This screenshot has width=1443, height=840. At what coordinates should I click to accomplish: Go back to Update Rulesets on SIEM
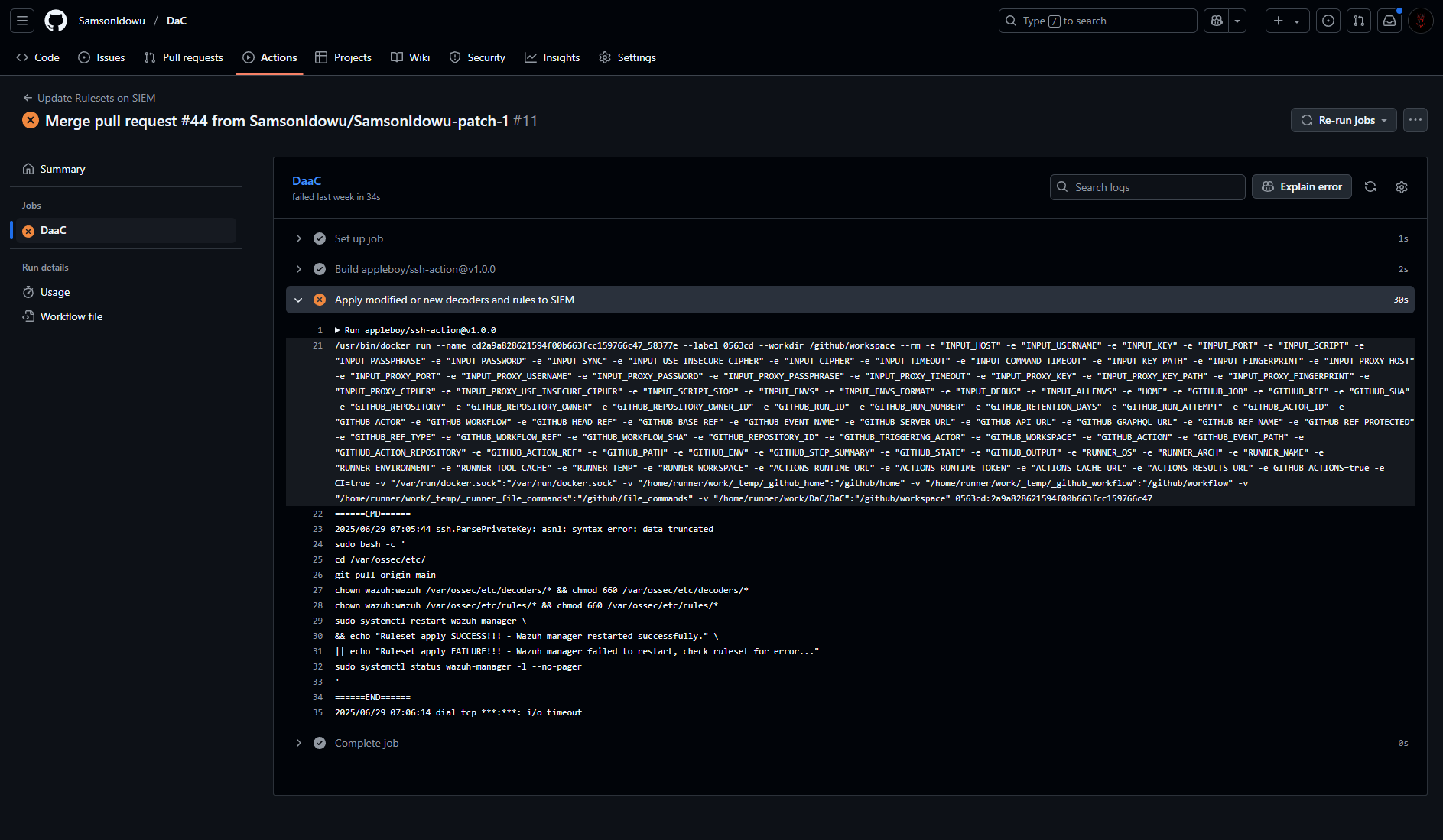click(89, 98)
